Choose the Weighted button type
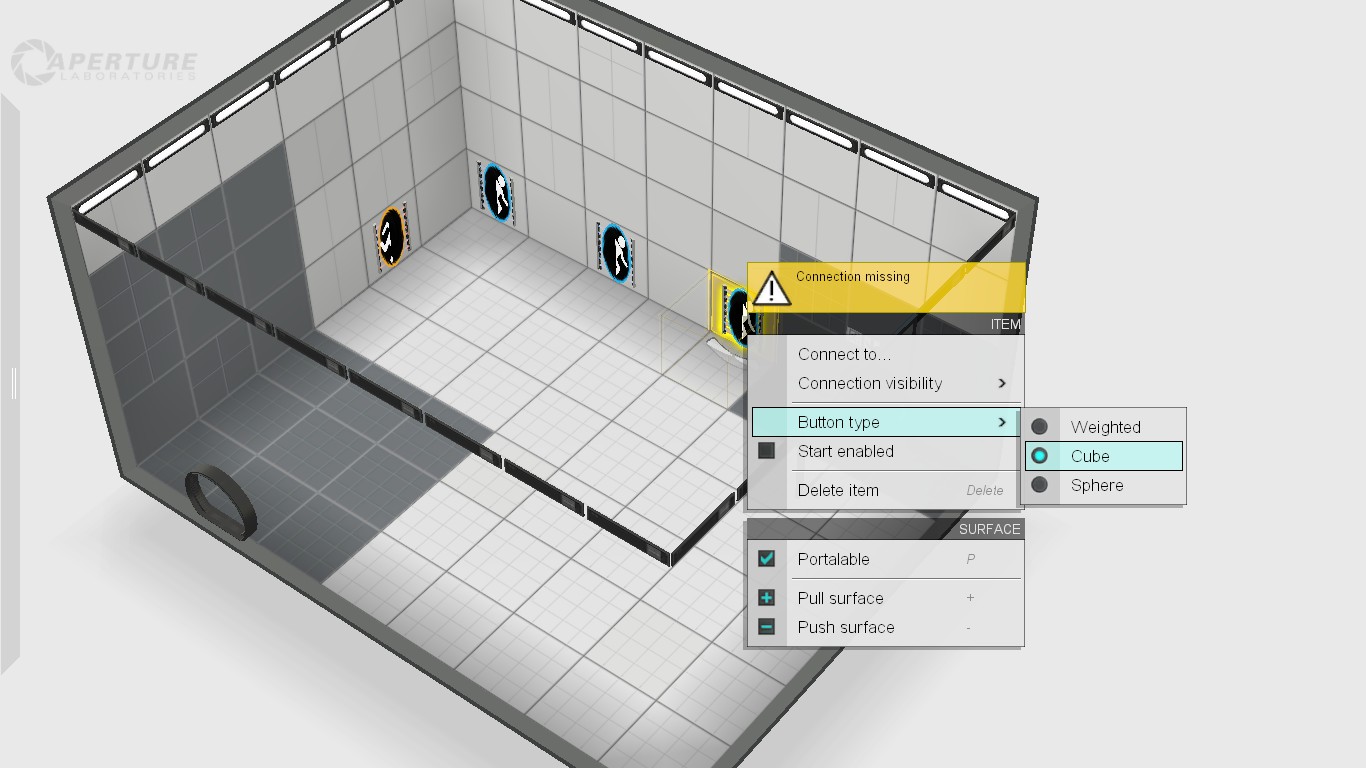This screenshot has height=768, width=1366. (1104, 427)
